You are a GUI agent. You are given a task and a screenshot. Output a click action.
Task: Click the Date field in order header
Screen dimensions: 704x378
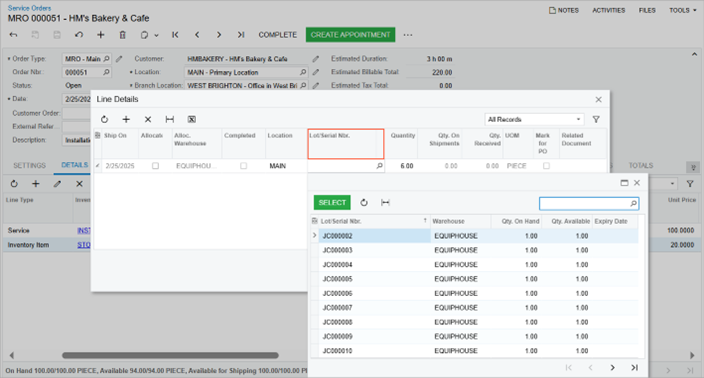click(x=77, y=99)
